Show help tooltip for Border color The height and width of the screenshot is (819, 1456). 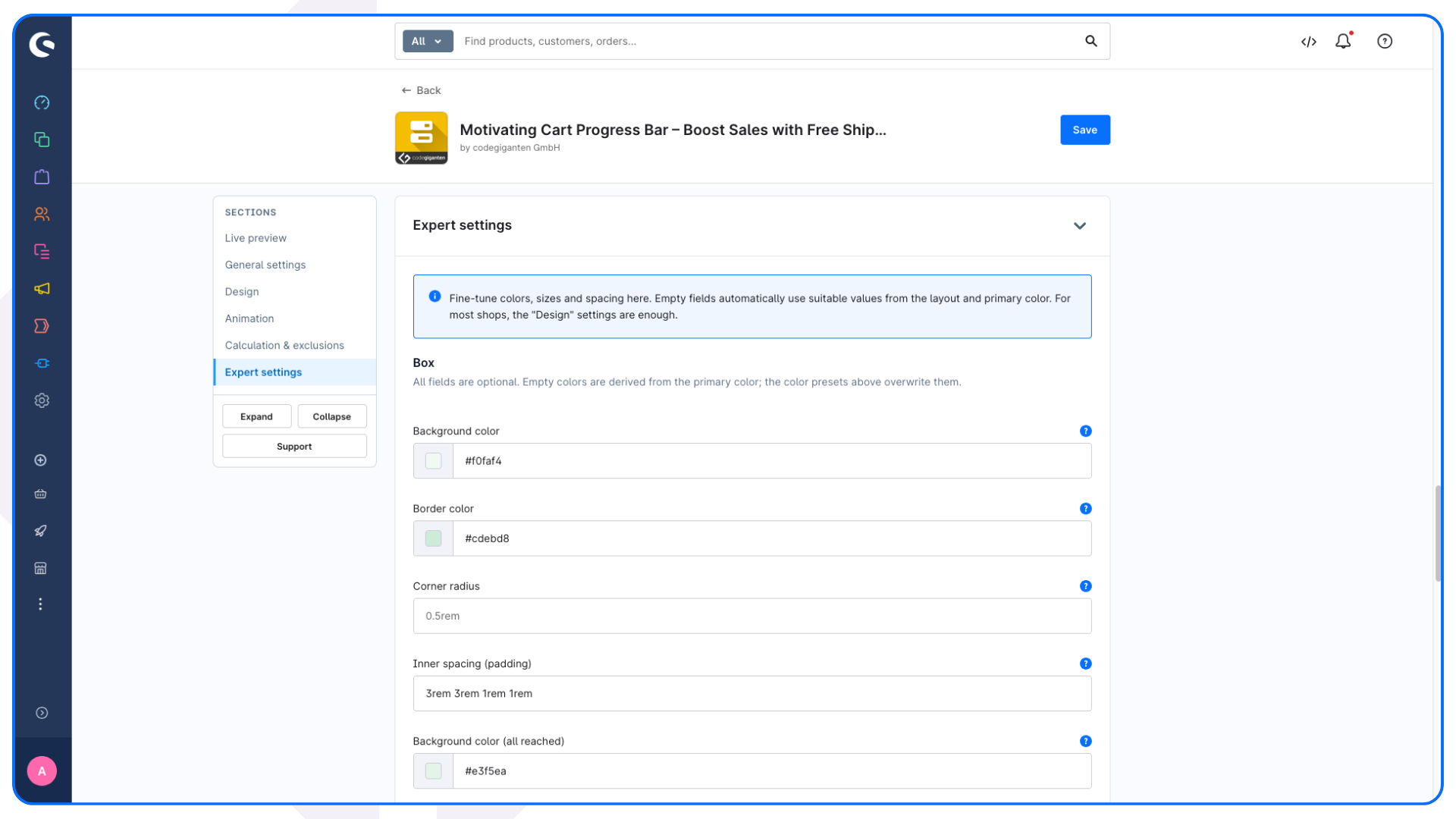(x=1085, y=509)
